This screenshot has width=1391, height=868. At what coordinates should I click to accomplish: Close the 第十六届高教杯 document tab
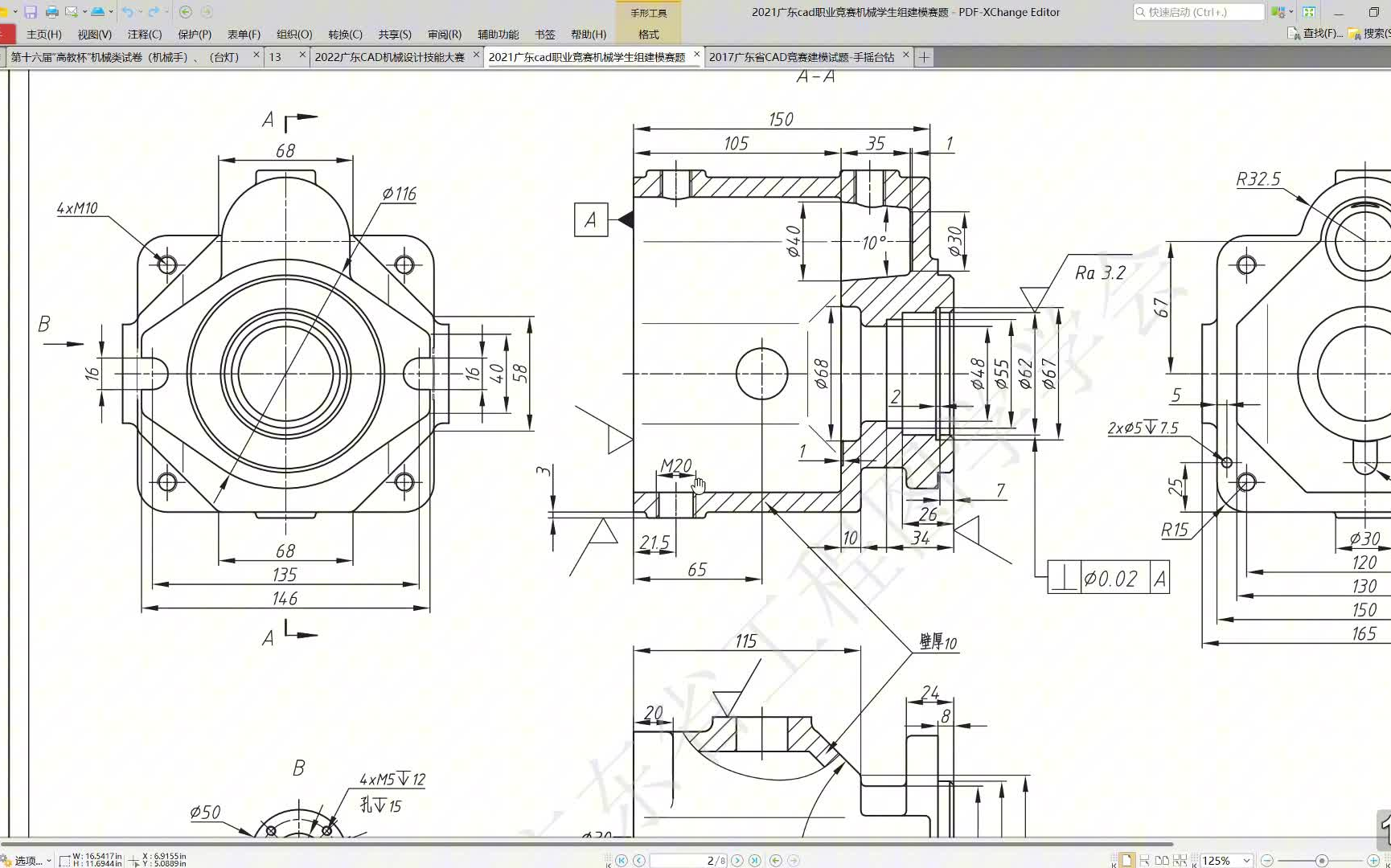[256, 55]
